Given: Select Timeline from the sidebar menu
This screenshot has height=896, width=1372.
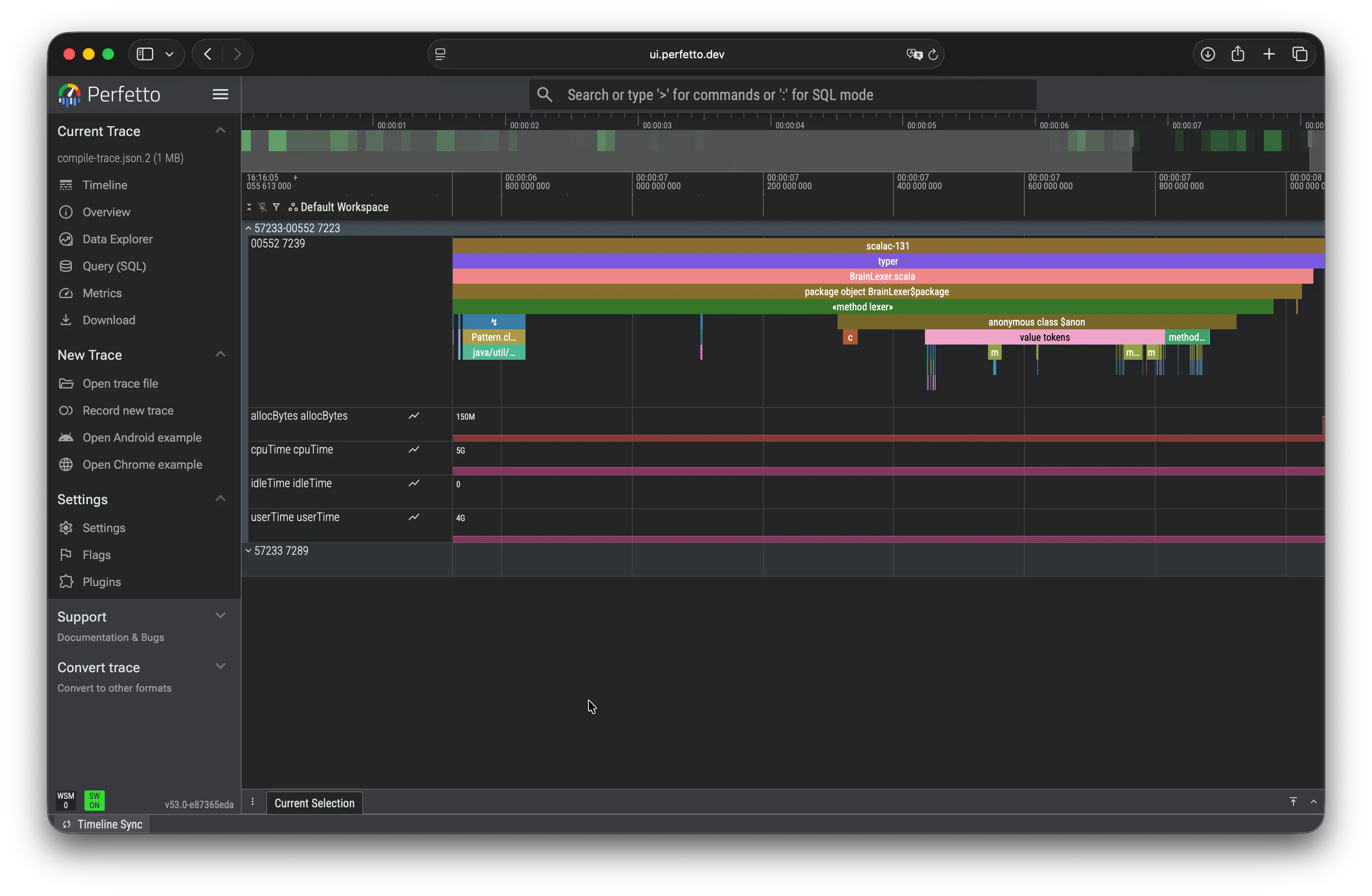Looking at the screenshot, I should tap(104, 185).
